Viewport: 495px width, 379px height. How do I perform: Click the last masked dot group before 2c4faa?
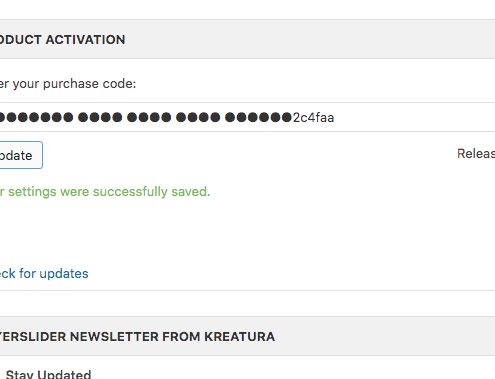pos(259,117)
